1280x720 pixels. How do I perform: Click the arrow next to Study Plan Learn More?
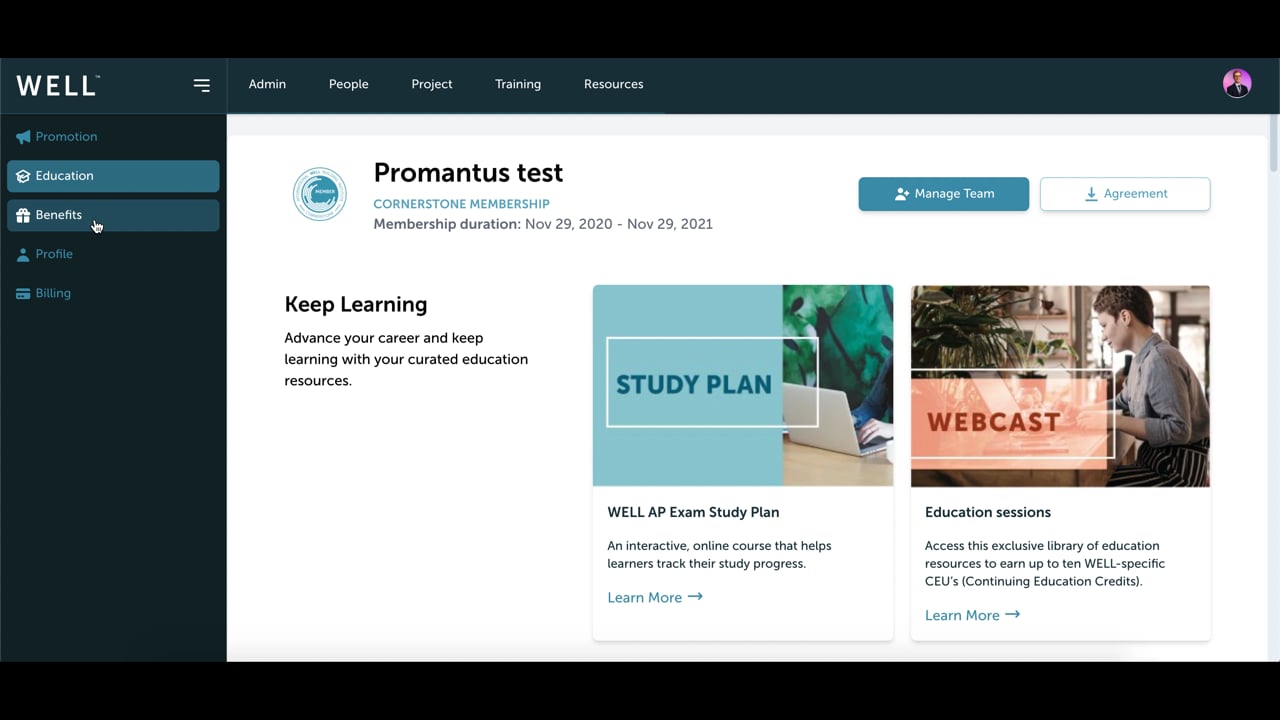[695, 597]
